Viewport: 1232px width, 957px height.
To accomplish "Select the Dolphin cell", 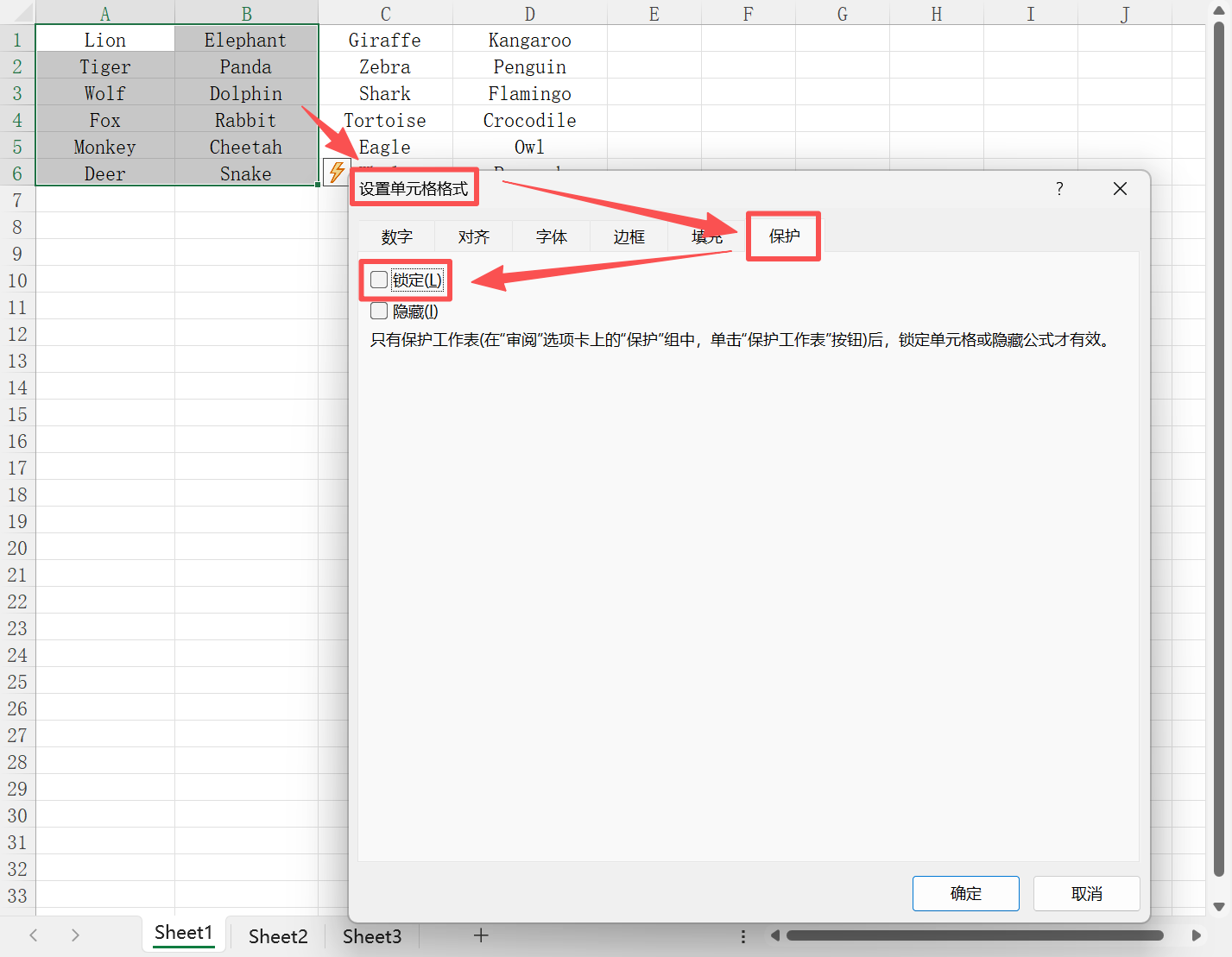I will (x=246, y=93).
